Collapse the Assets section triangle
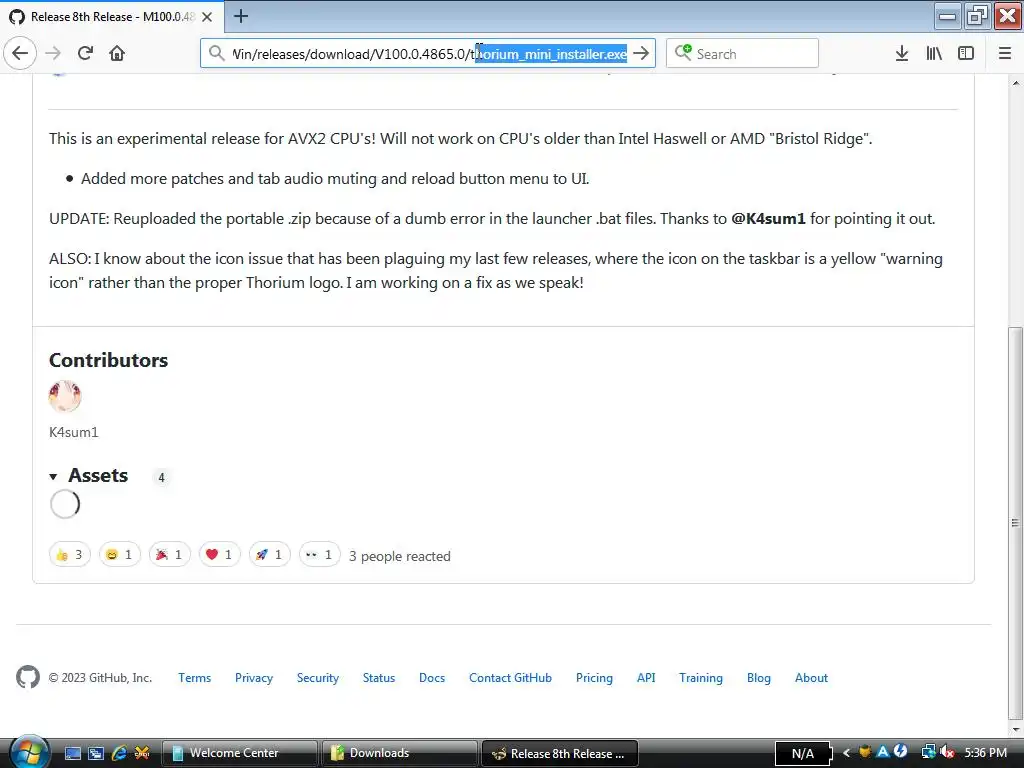Screen dimensions: 1024x768 click(x=54, y=477)
